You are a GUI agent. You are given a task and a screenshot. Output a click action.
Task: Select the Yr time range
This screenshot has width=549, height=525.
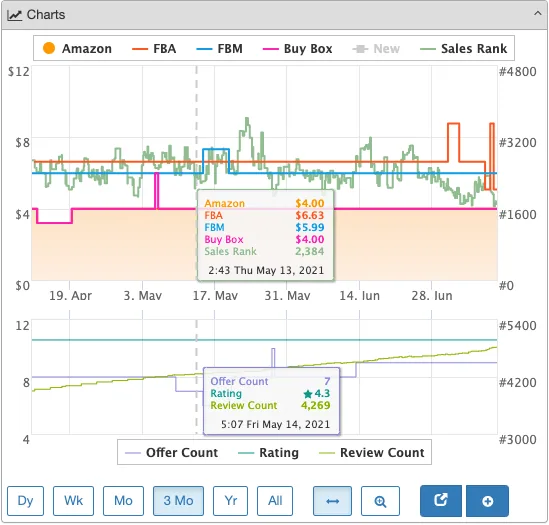click(x=230, y=501)
